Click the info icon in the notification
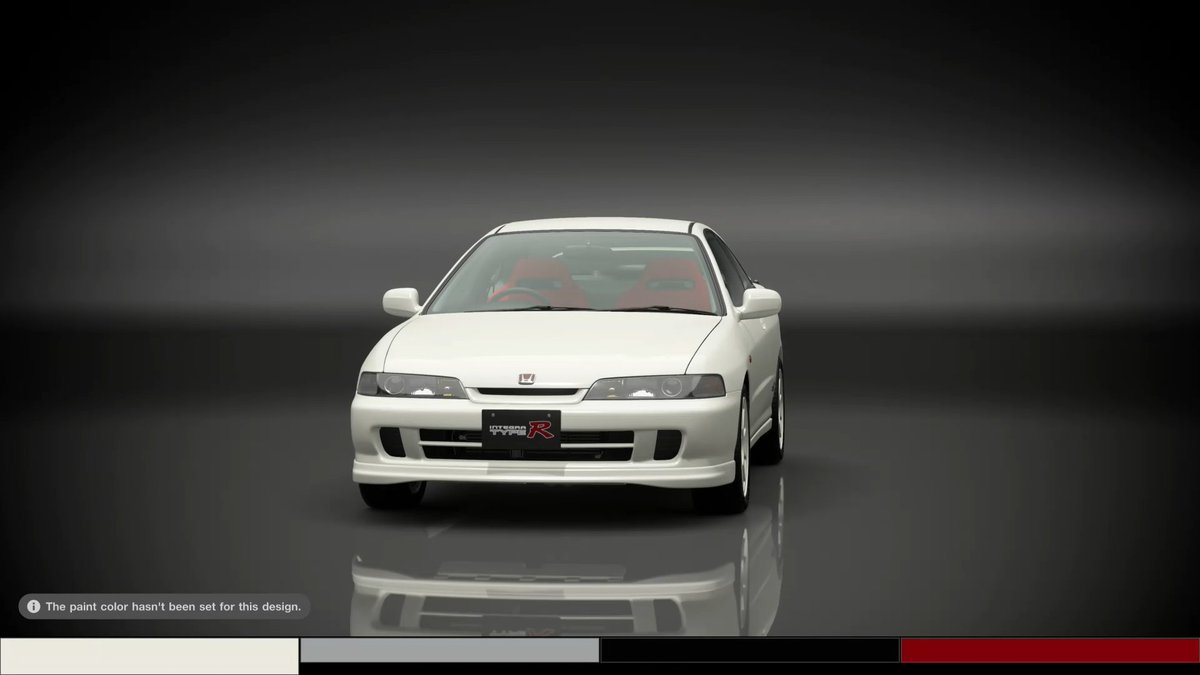1200x675 pixels. [33, 606]
